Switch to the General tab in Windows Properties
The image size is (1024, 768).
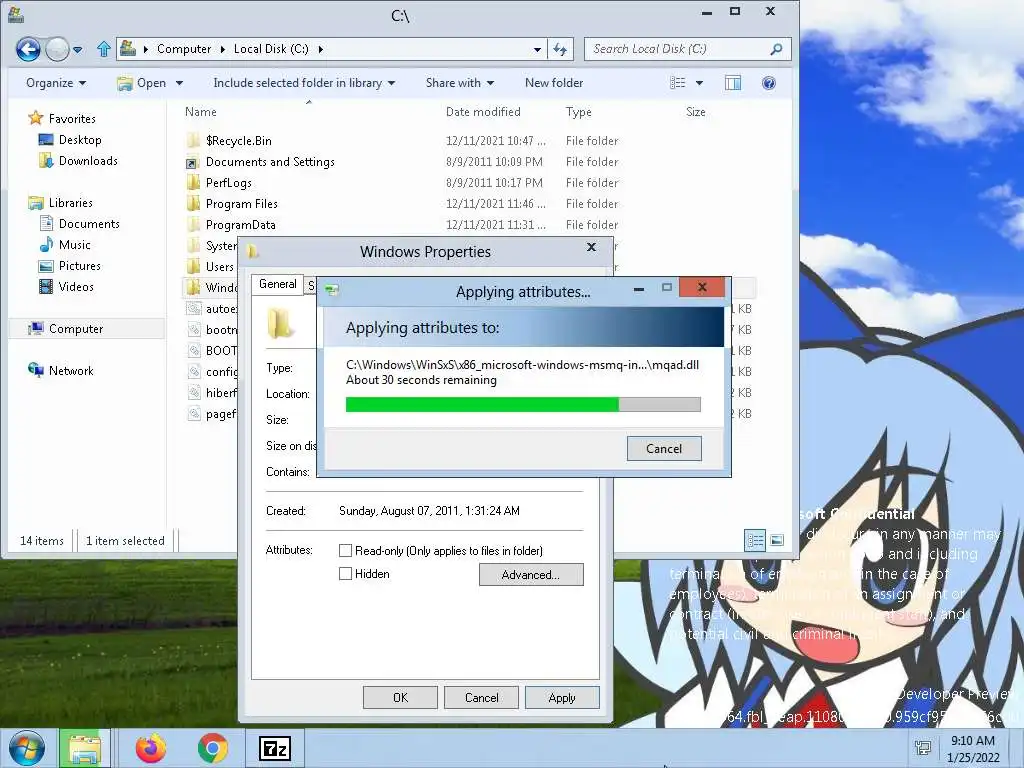(x=278, y=284)
